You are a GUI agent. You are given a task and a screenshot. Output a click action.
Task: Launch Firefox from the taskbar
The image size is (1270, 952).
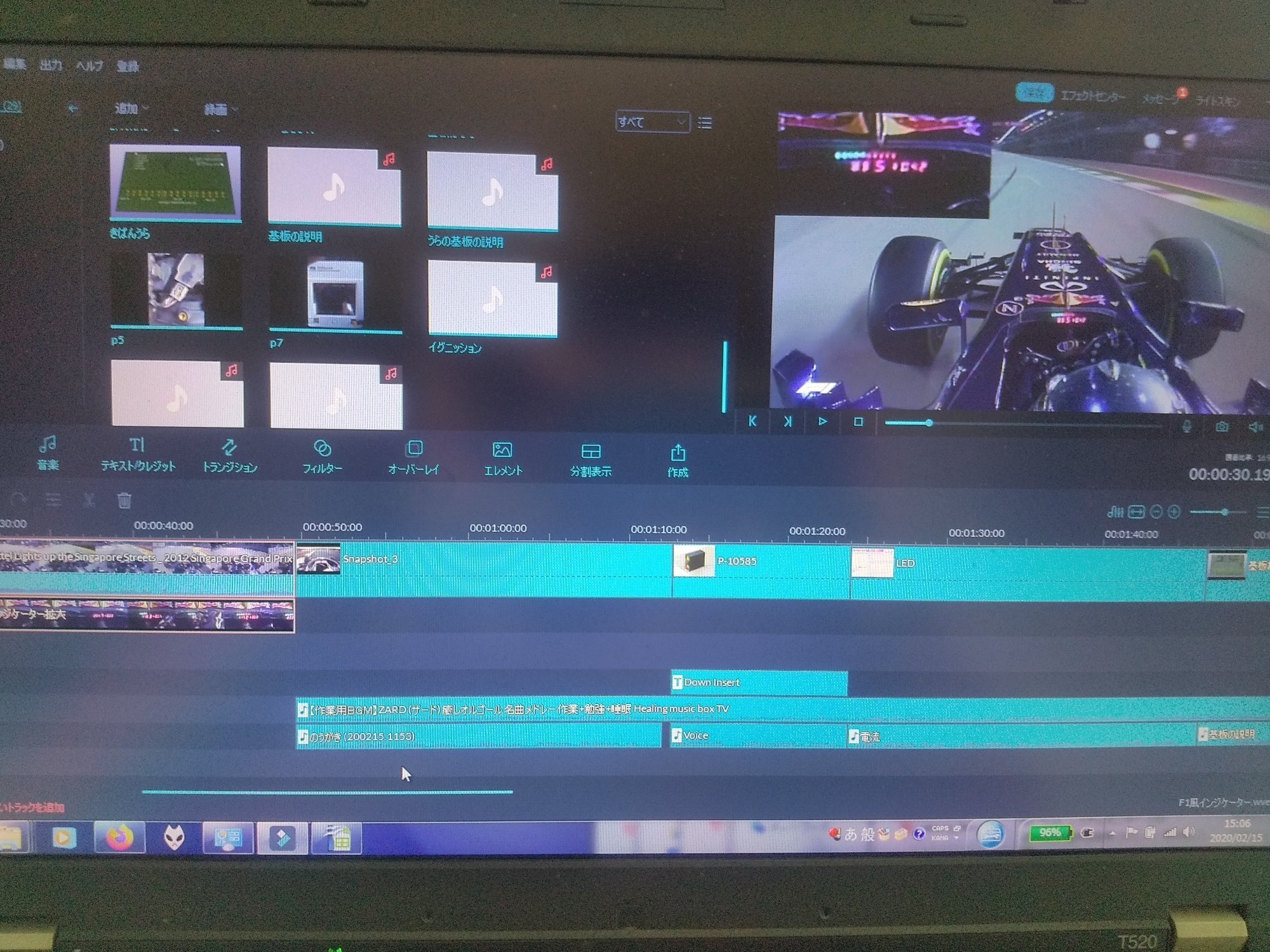[x=119, y=837]
